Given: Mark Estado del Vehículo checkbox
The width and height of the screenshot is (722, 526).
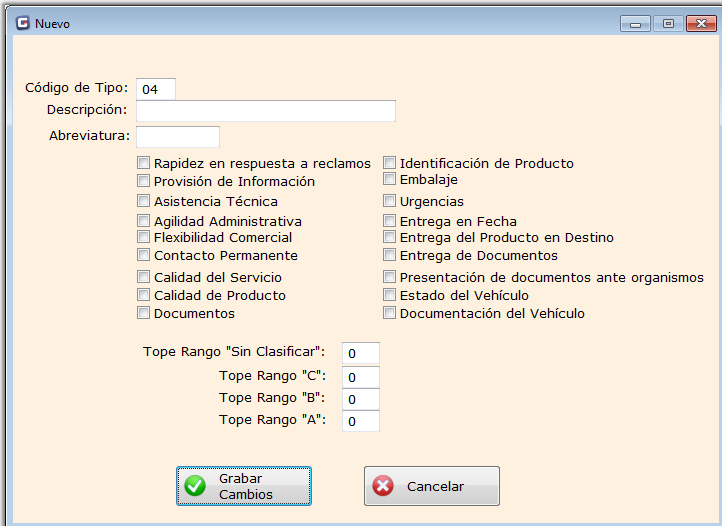Looking at the screenshot, I should [390, 295].
